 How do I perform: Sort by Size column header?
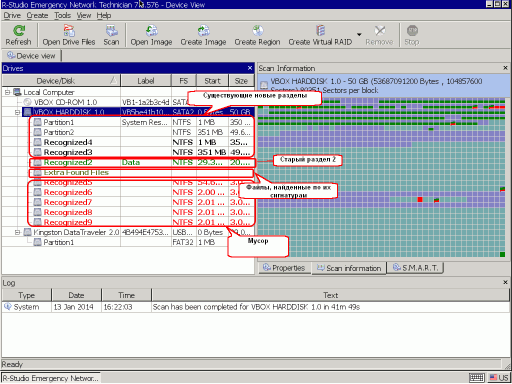tap(241, 81)
